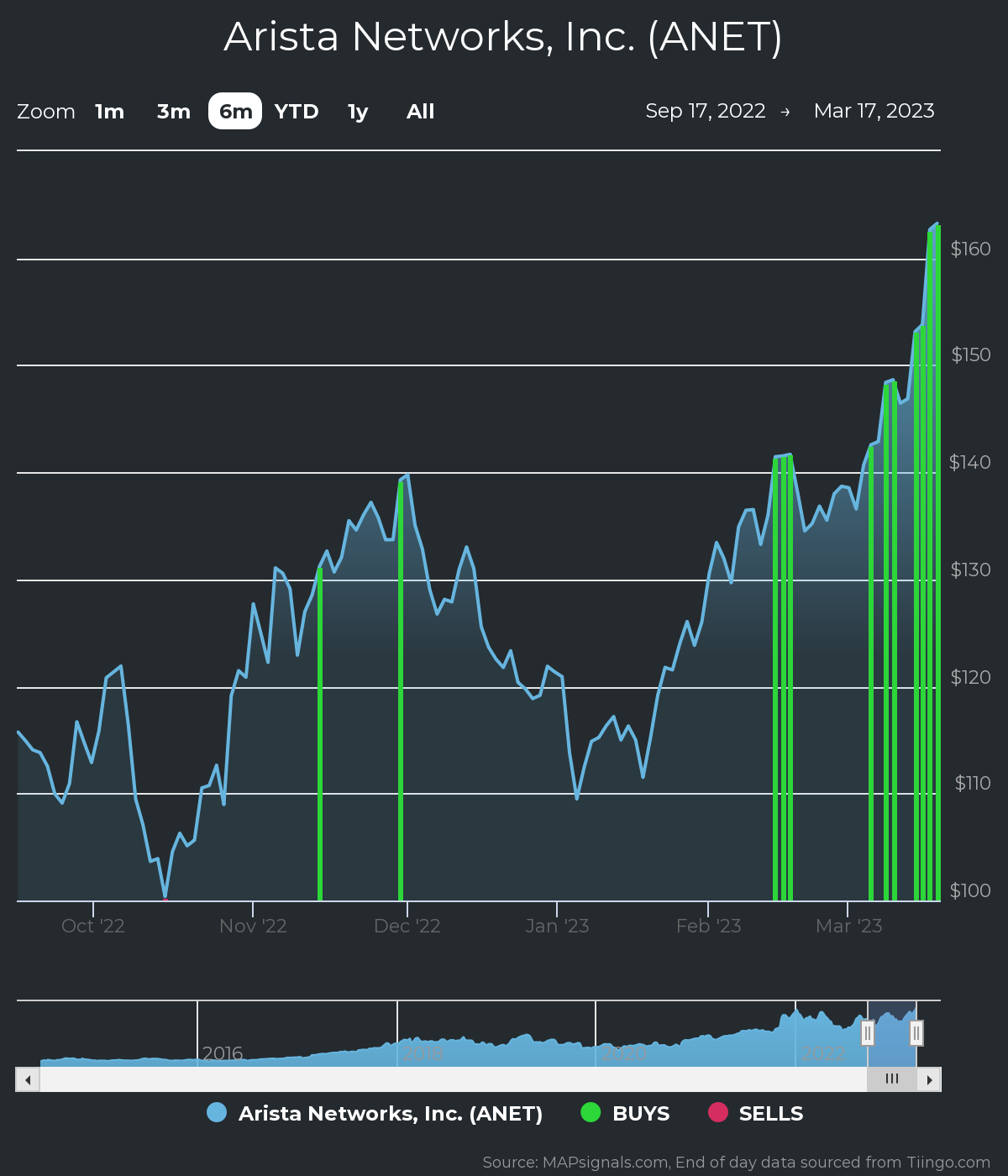Image resolution: width=1008 pixels, height=1176 pixels.
Task: Click the blue ANET legend dot
Action: point(217,1112)
